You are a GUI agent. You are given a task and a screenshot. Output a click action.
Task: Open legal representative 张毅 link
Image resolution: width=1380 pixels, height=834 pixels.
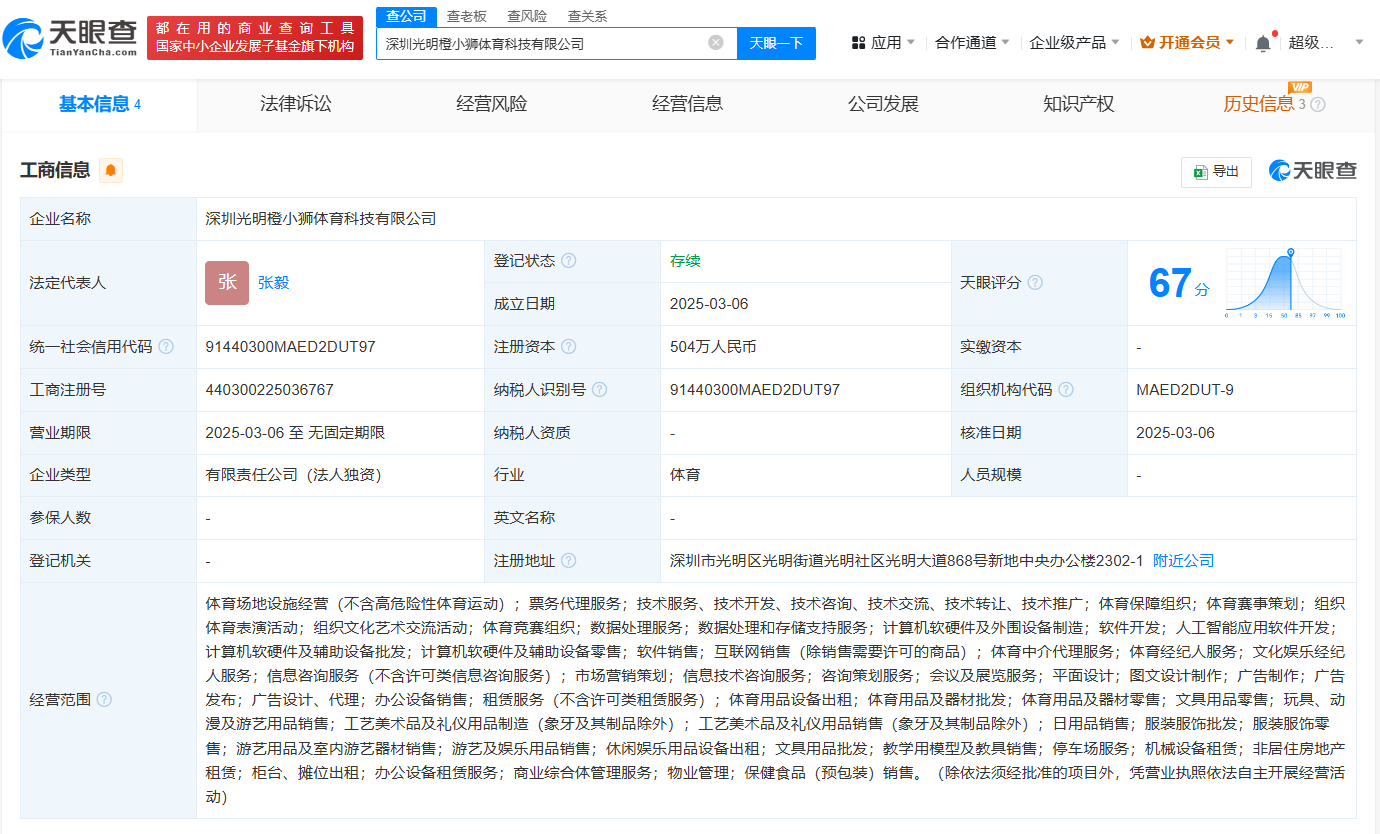click(273, 283)
